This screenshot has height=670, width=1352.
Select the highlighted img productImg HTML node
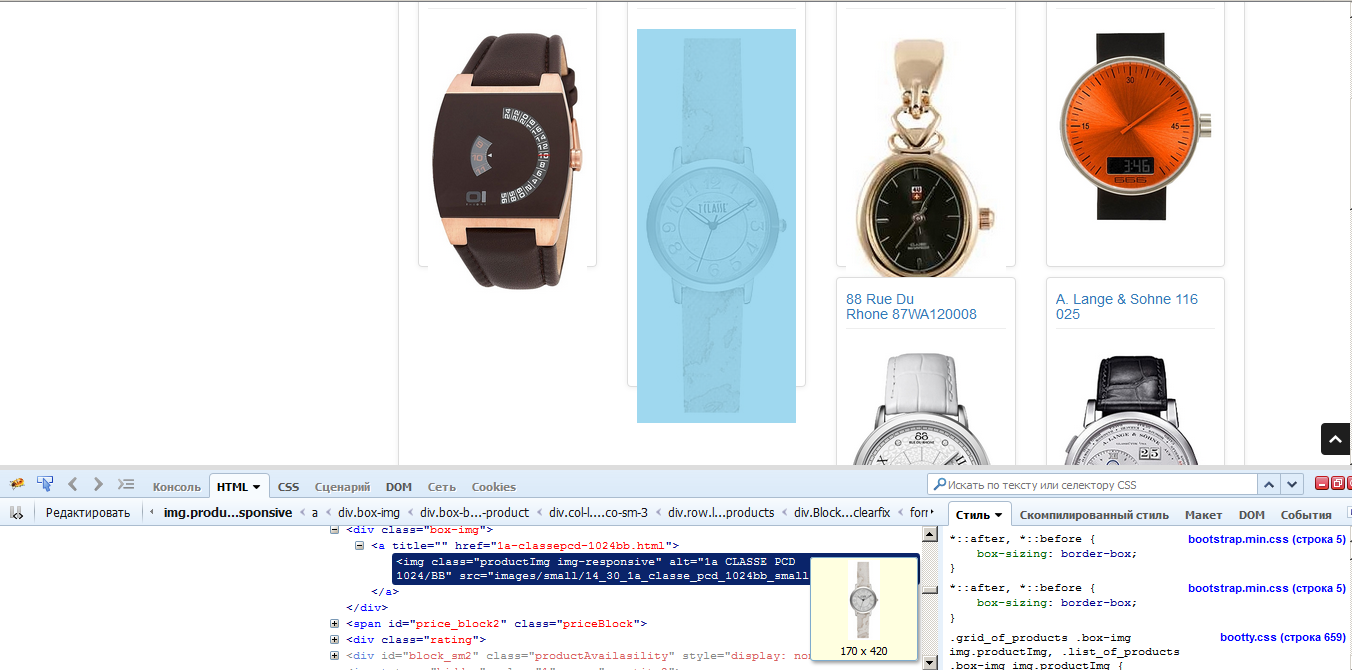point(655,569)
